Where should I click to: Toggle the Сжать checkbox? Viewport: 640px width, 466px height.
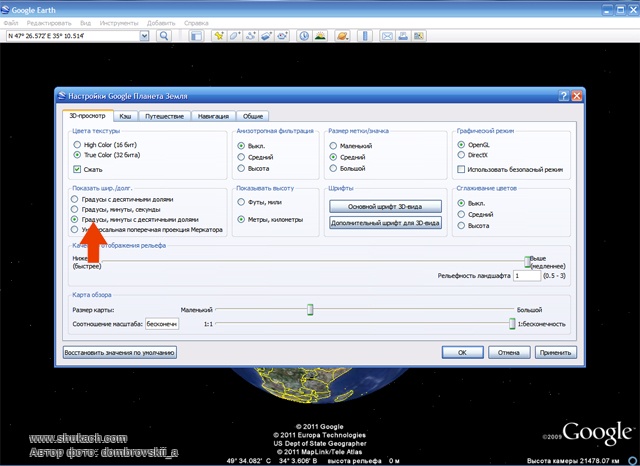[x=77, y=169]
